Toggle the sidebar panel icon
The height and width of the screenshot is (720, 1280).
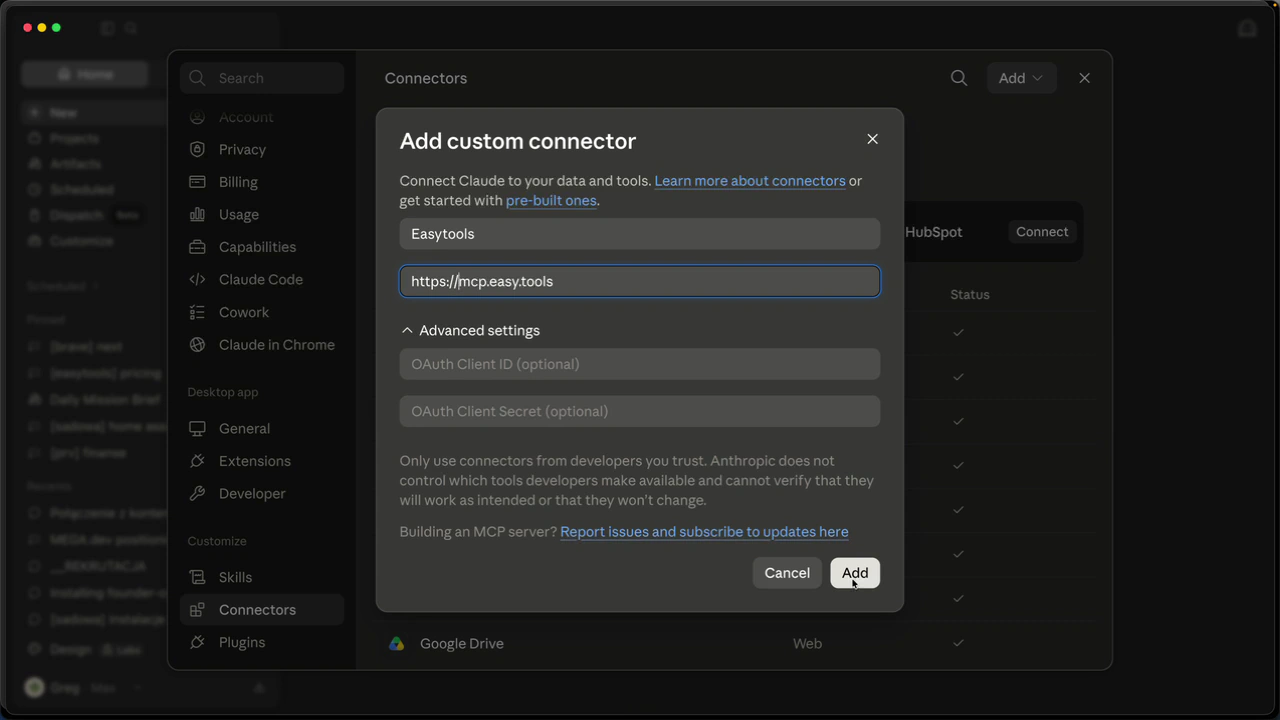(x=108, y=28)
